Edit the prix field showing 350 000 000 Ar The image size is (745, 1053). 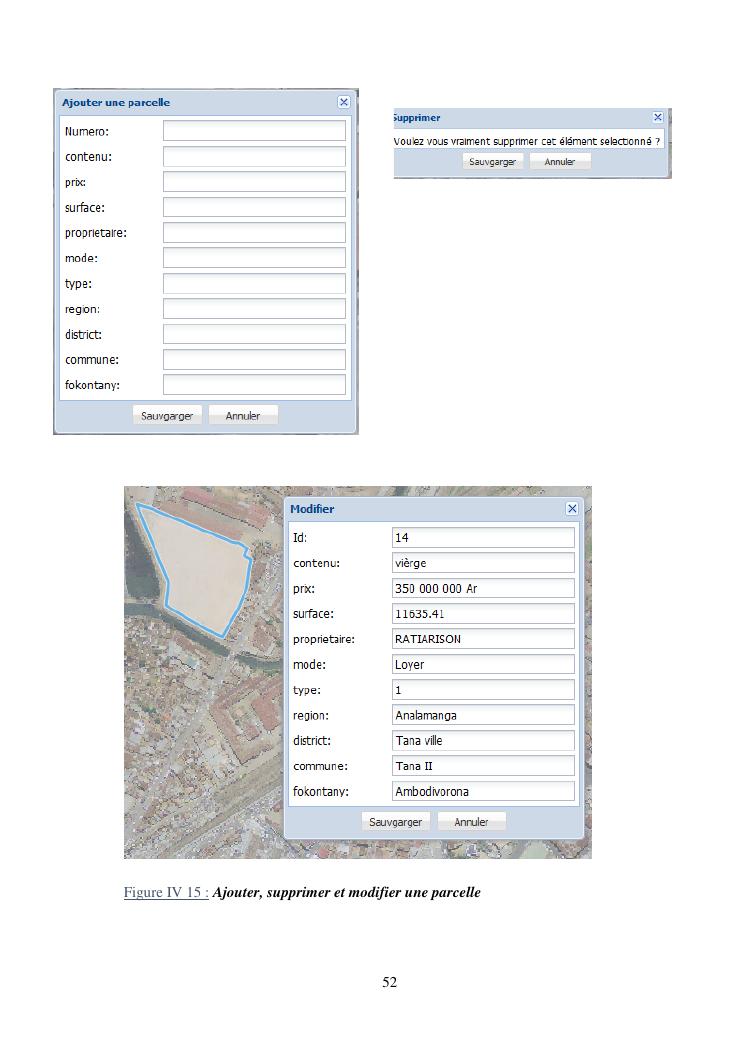(483, 589)
